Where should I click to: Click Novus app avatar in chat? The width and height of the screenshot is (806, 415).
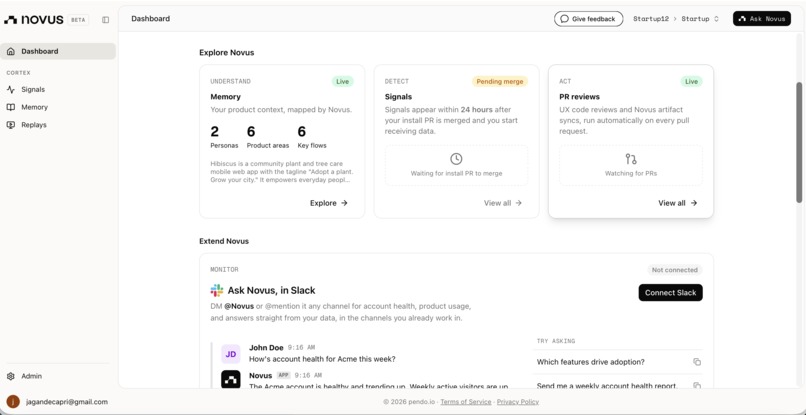tap(231, 380)
